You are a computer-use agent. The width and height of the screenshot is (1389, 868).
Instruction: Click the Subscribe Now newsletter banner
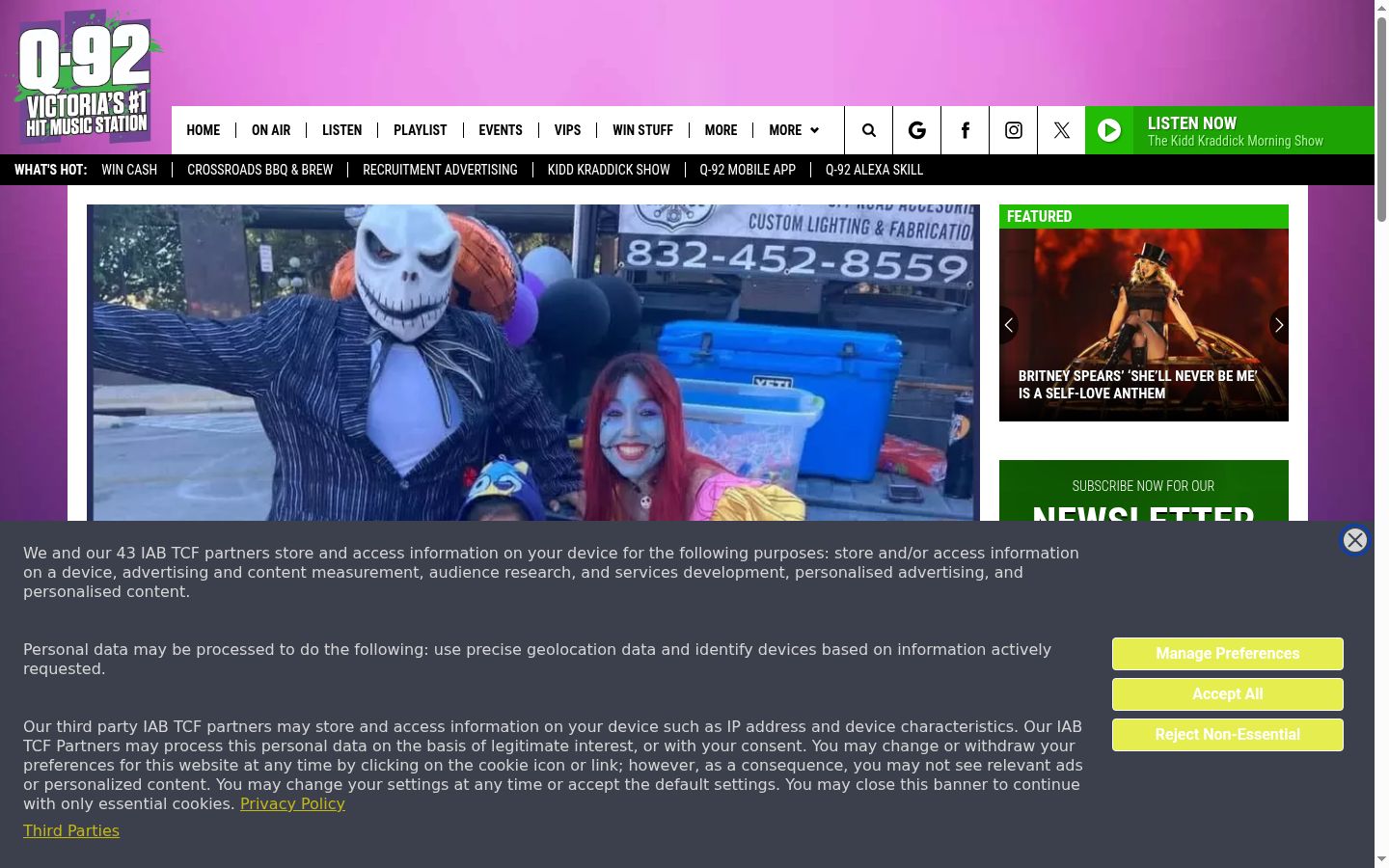[1144, 491]
